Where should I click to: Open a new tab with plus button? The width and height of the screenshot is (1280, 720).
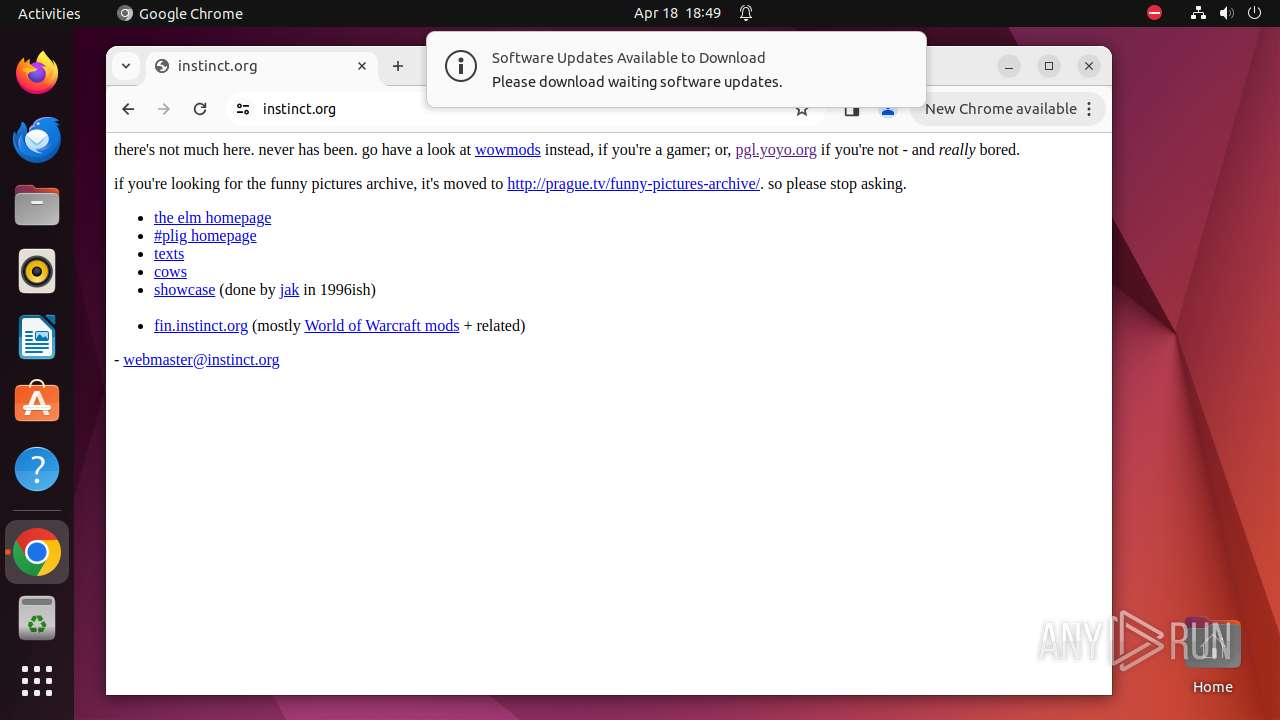(398, 66)
